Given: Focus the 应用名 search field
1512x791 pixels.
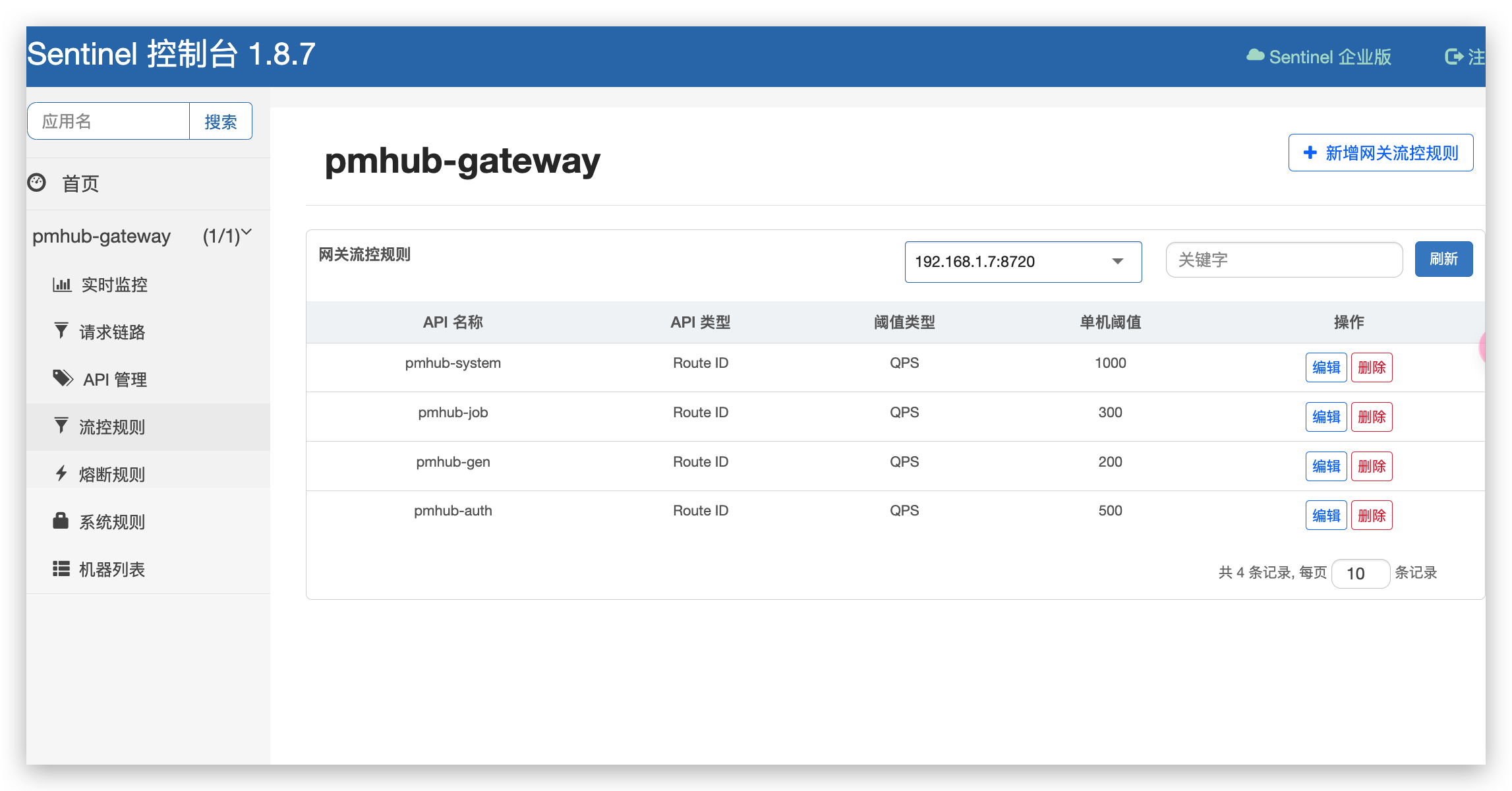Looking at the screenshot, I should click(x=109, y=121).
